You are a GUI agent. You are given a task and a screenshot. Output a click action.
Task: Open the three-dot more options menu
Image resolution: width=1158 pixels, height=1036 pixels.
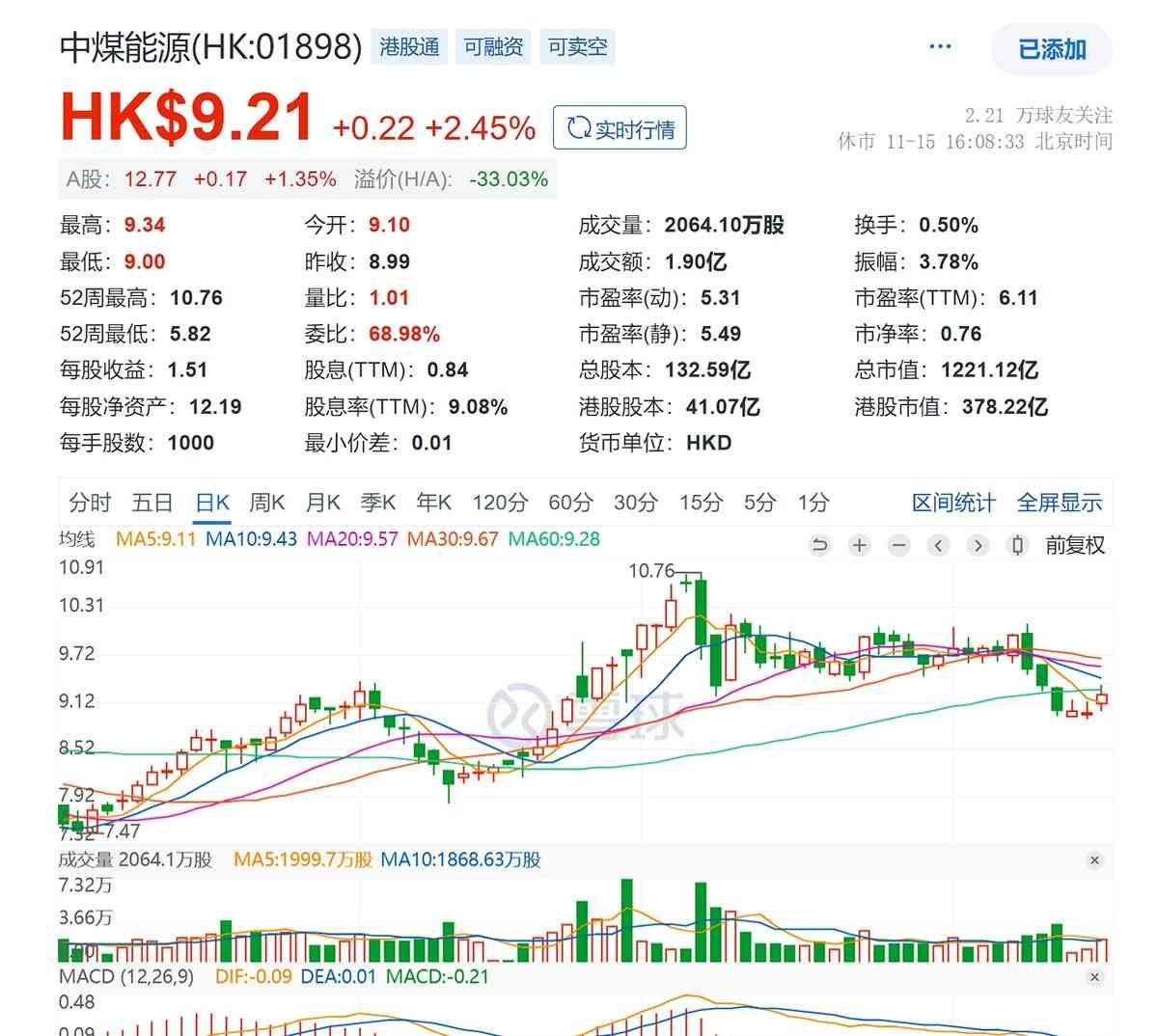939,47
